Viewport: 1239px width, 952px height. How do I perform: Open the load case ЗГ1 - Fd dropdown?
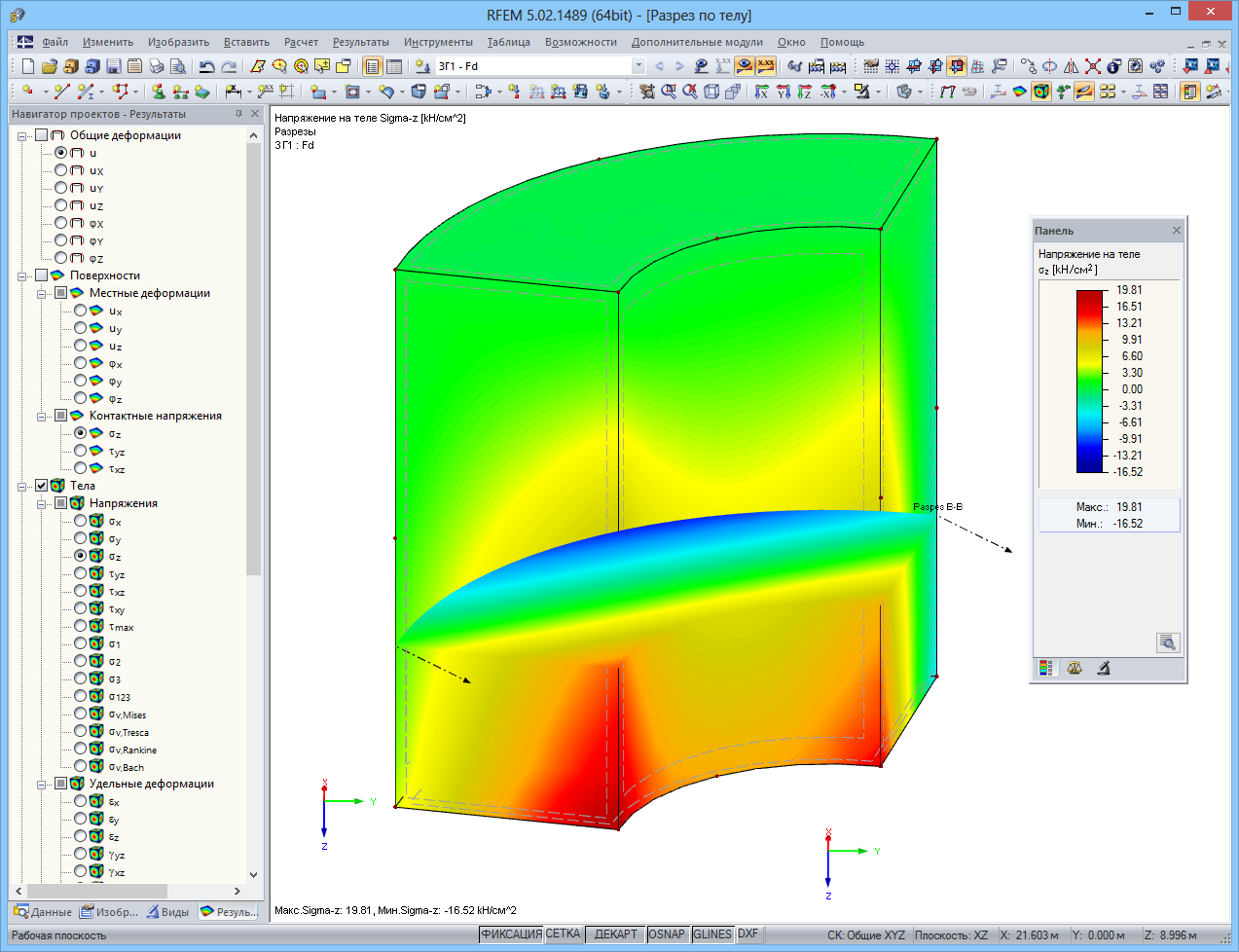(638, 66)
